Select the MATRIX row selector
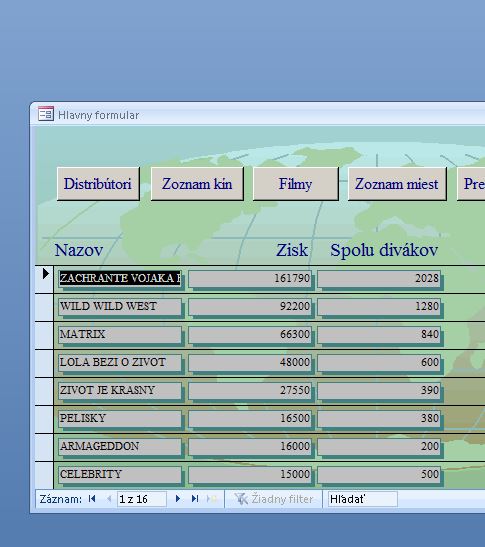Image resolution: width=485 pixels, height=547 pixels. point(44,335)
